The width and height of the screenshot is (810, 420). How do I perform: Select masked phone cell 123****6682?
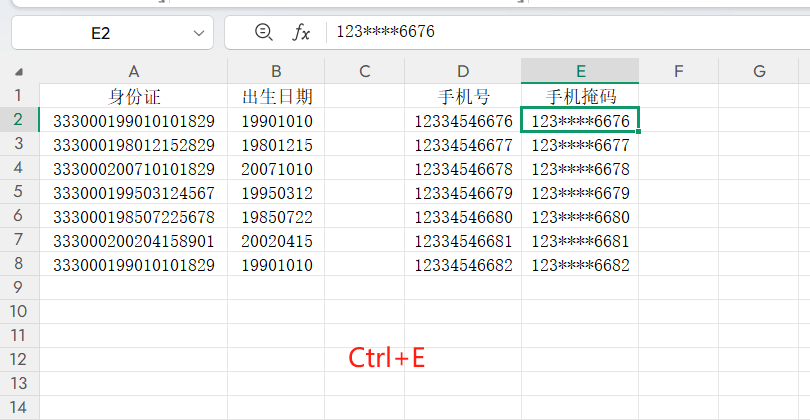pos(580,265)
